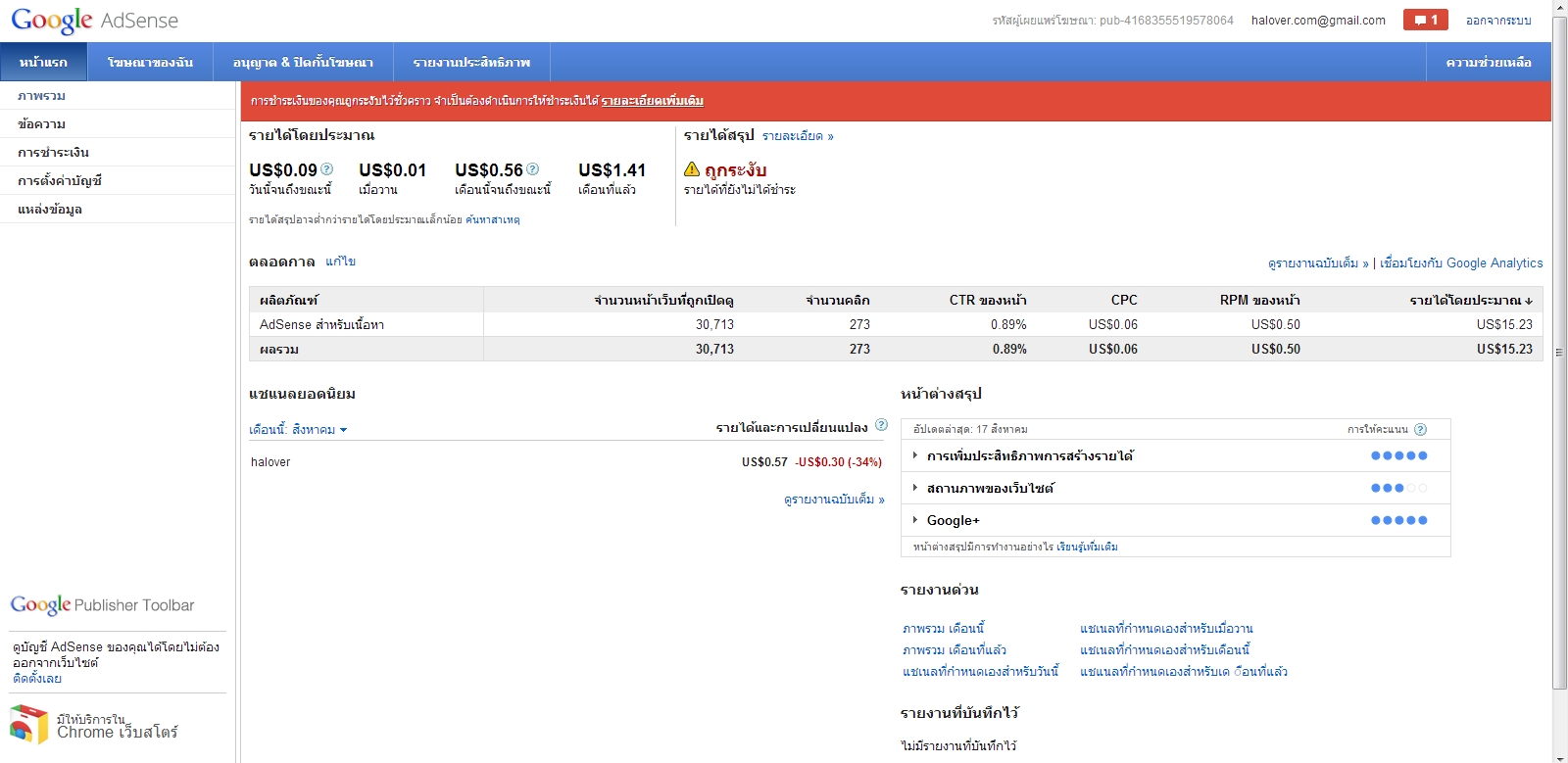Click sort arrow on รายได้โดยประมาณ column header
The width and height of the screenshot is (1568, 763).
(x=1529, y=301)
